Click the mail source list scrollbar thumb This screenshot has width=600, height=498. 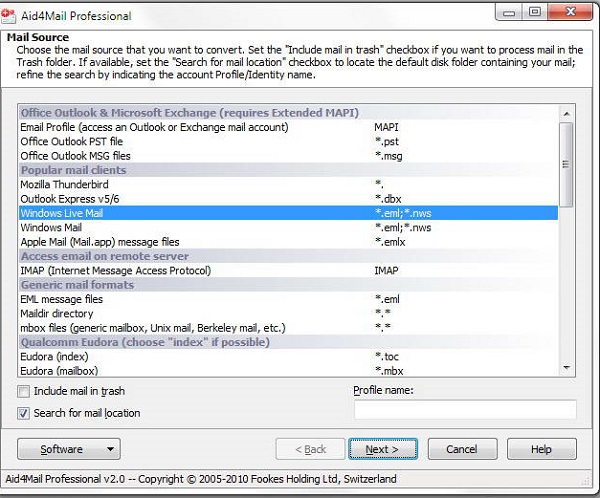pos(567,165)
